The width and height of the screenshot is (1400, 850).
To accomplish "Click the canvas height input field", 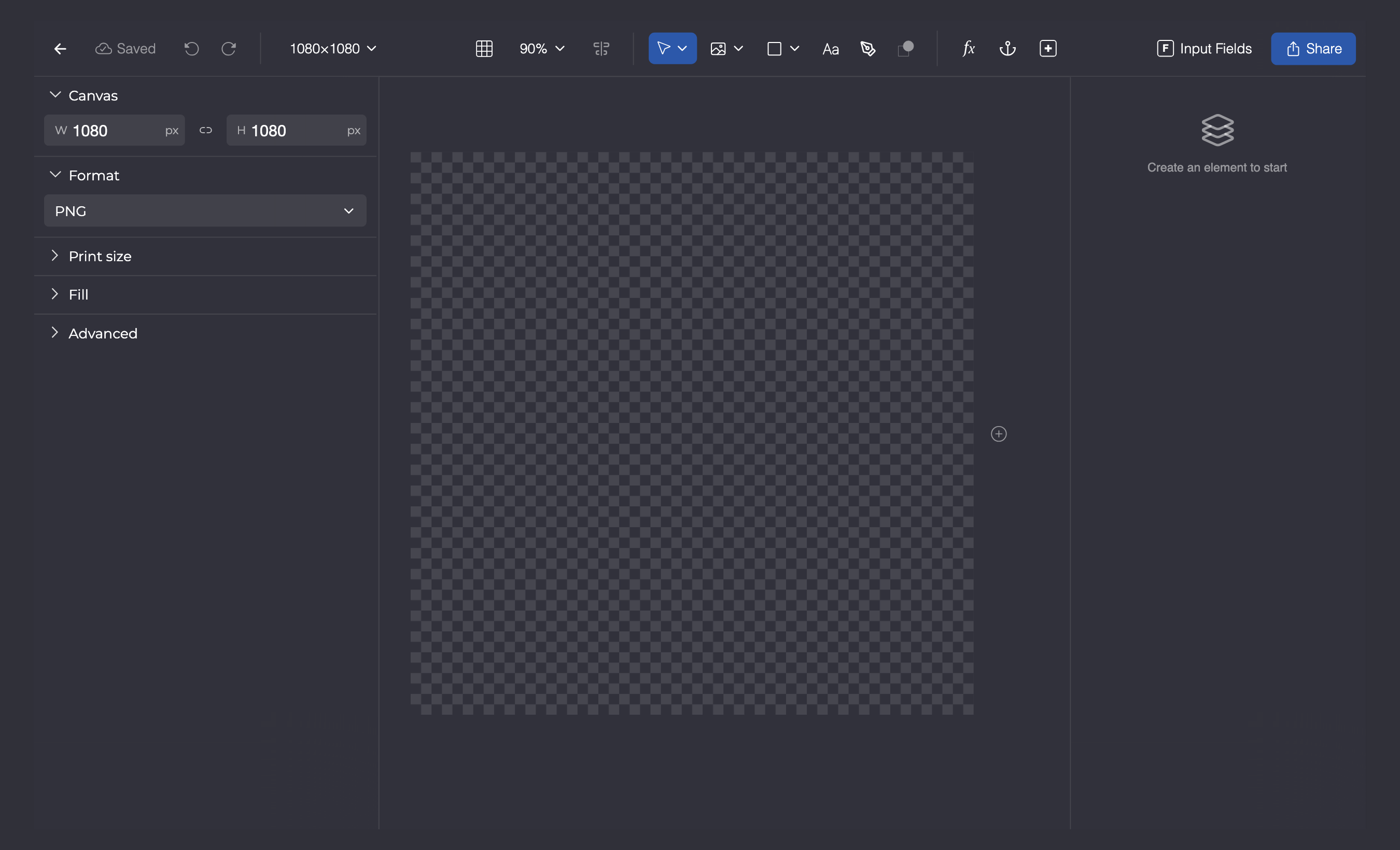I will pyautogui.click(x=296, y=131).
